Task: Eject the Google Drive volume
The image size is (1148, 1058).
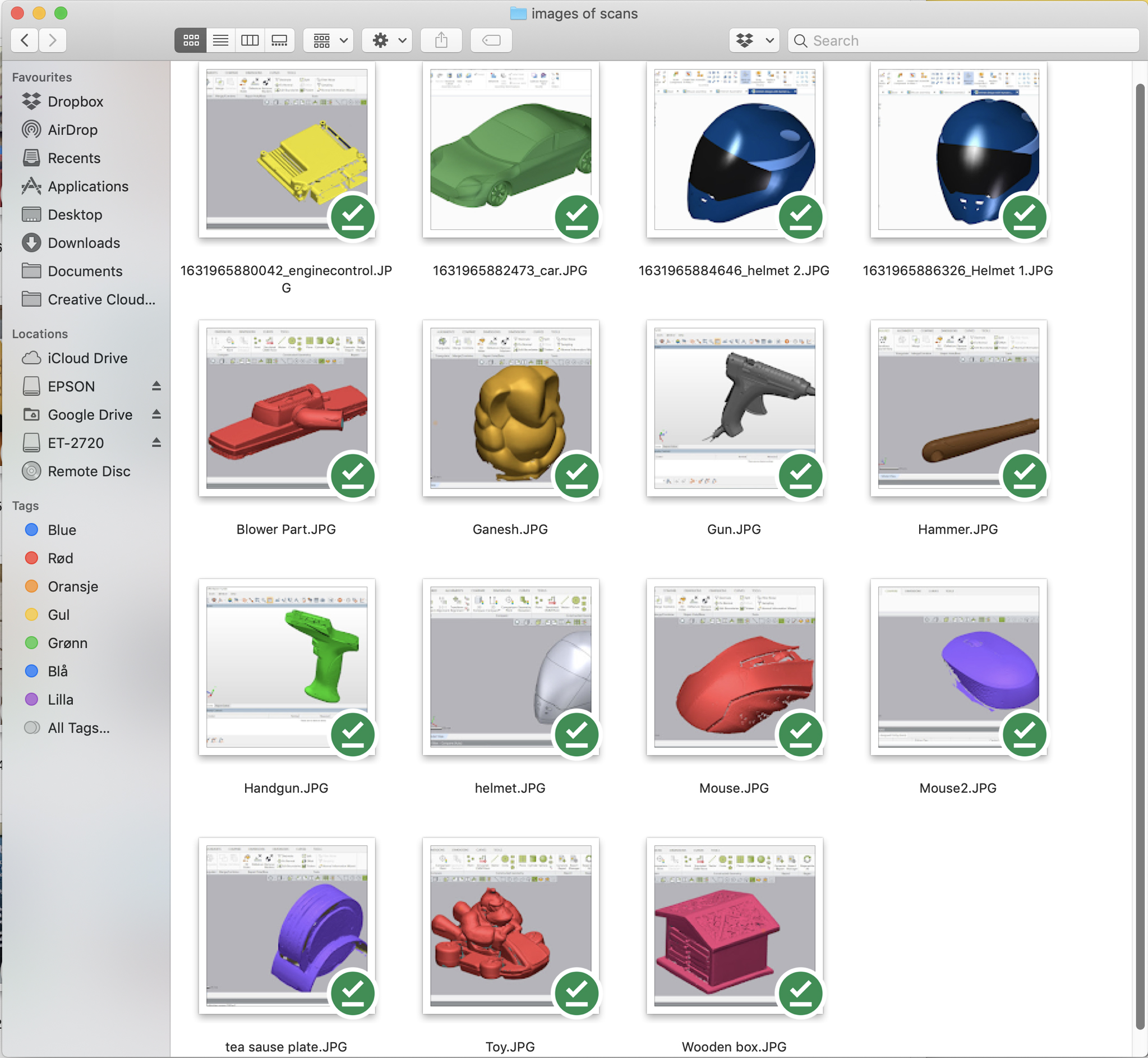Action: [156, 415]
